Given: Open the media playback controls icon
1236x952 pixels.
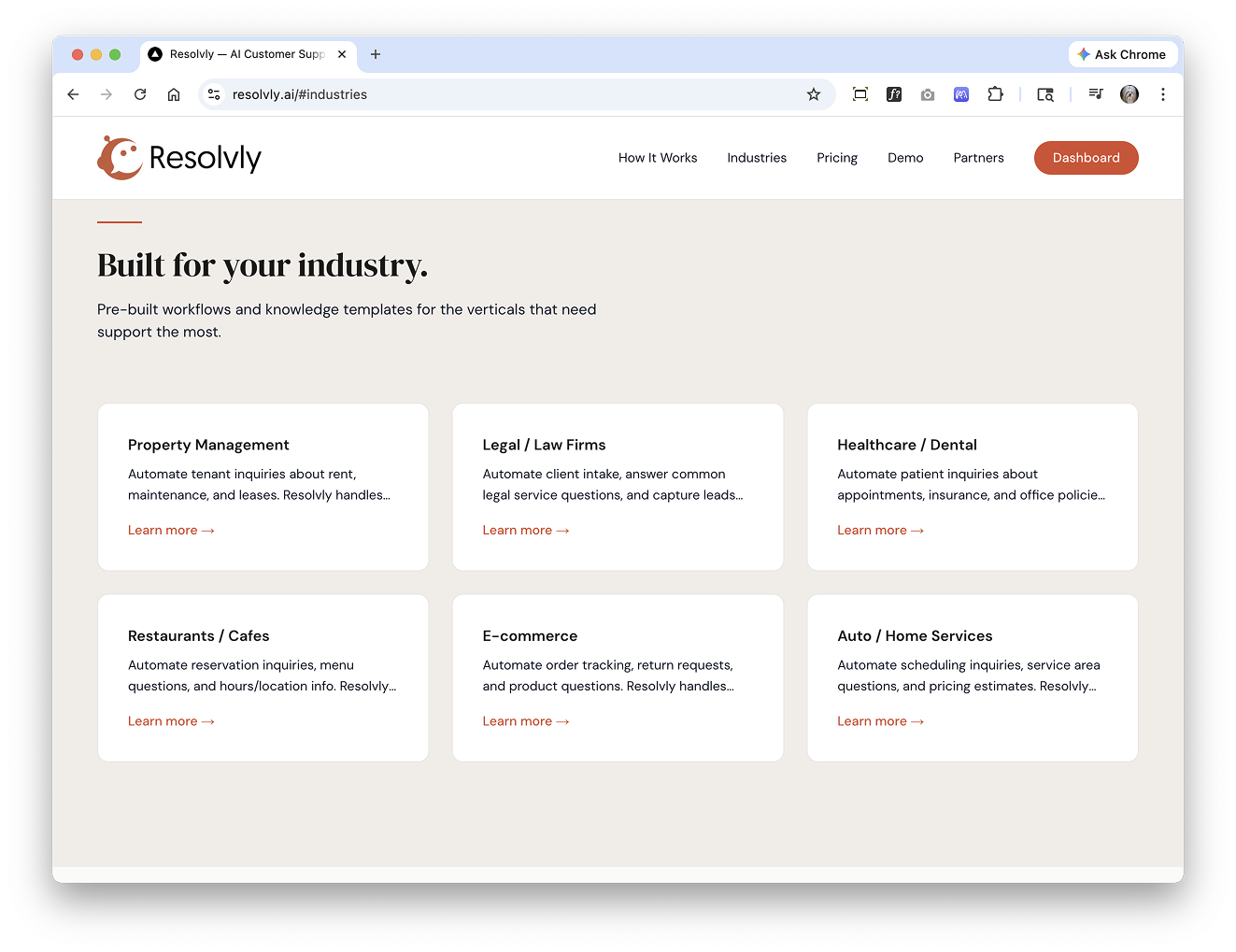Looking at the screenshot, I should point(1095,94).
